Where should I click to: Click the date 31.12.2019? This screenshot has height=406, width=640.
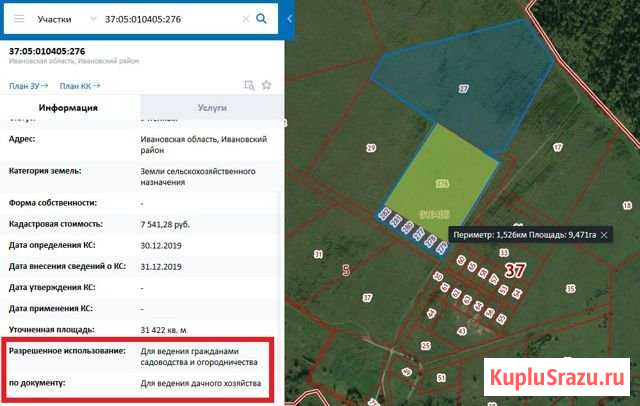coord(161,267)
